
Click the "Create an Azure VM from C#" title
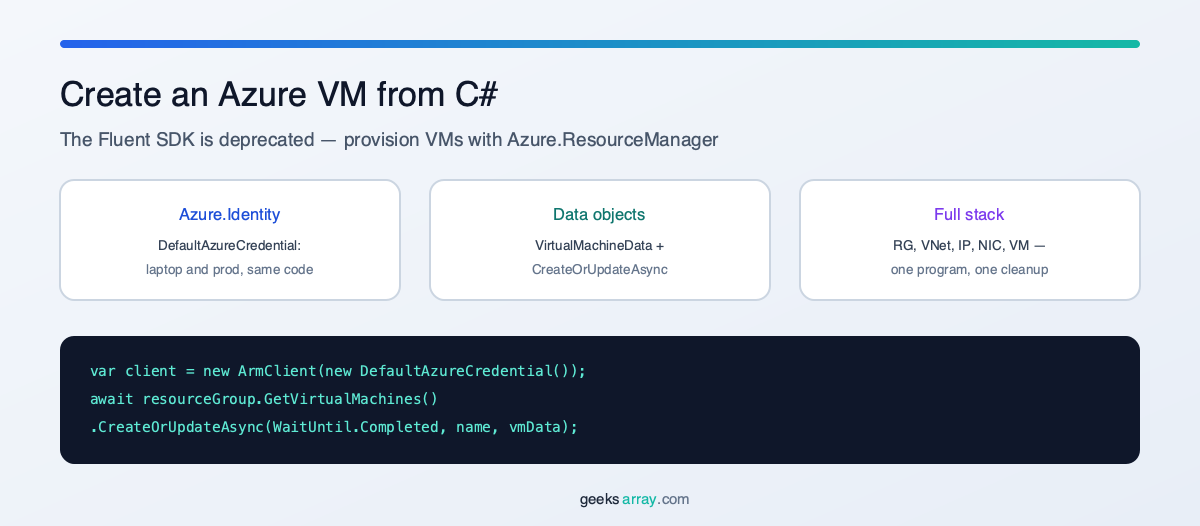(x=279, y=95)
